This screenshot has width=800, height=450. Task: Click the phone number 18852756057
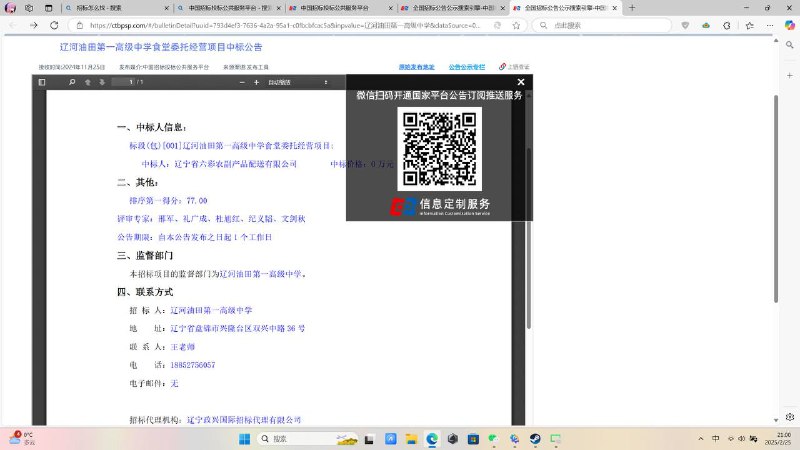click(x=193, y=365)
